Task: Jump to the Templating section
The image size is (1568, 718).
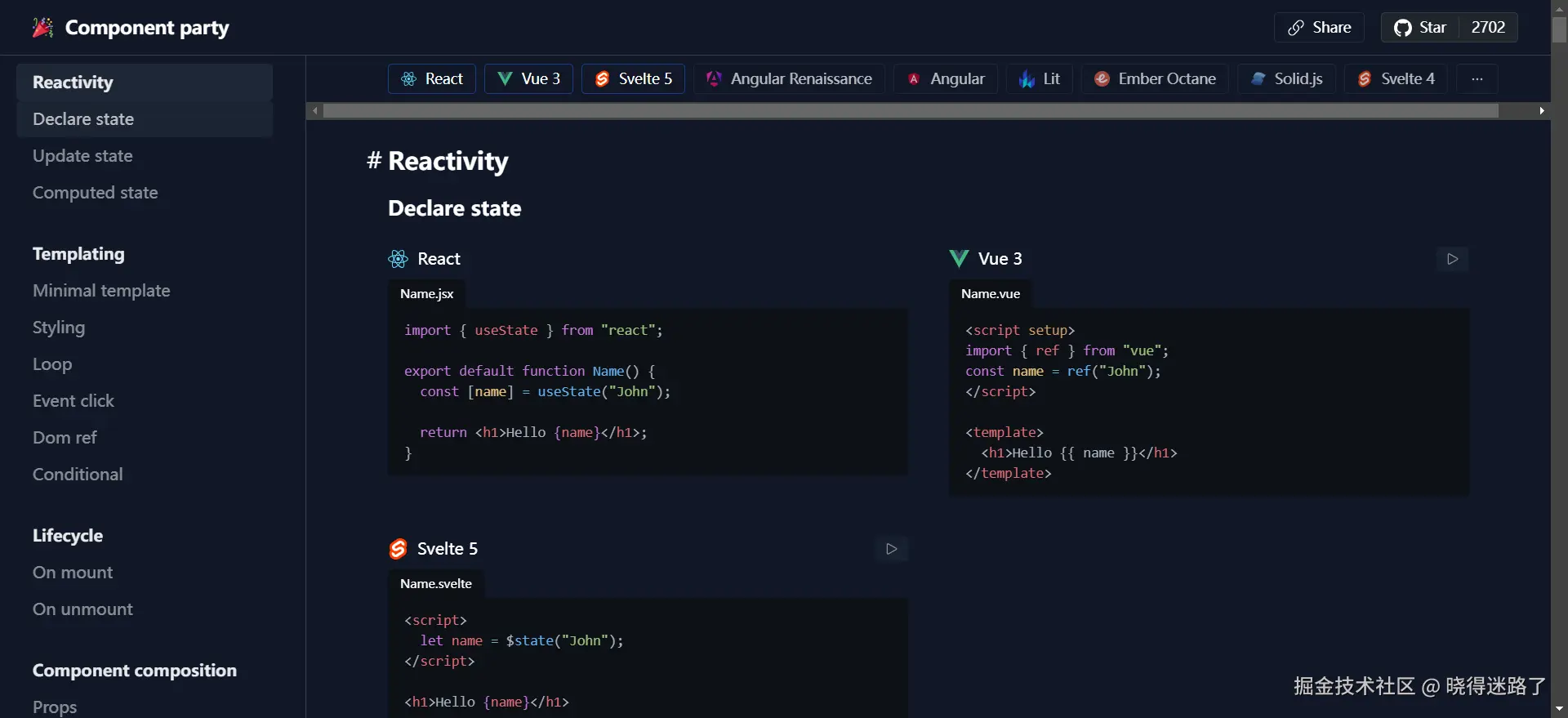Action: pos(78,254)
